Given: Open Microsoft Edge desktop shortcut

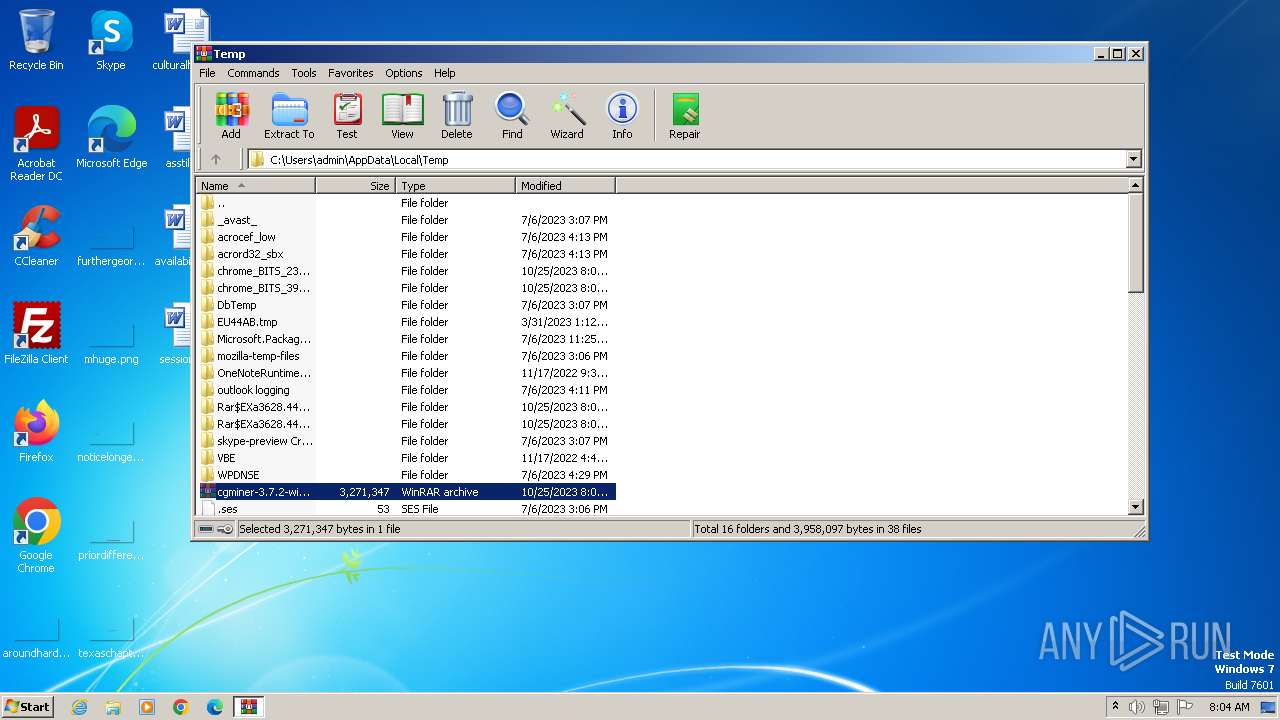Looking at the screenshot, I should (x=111, y=138).
